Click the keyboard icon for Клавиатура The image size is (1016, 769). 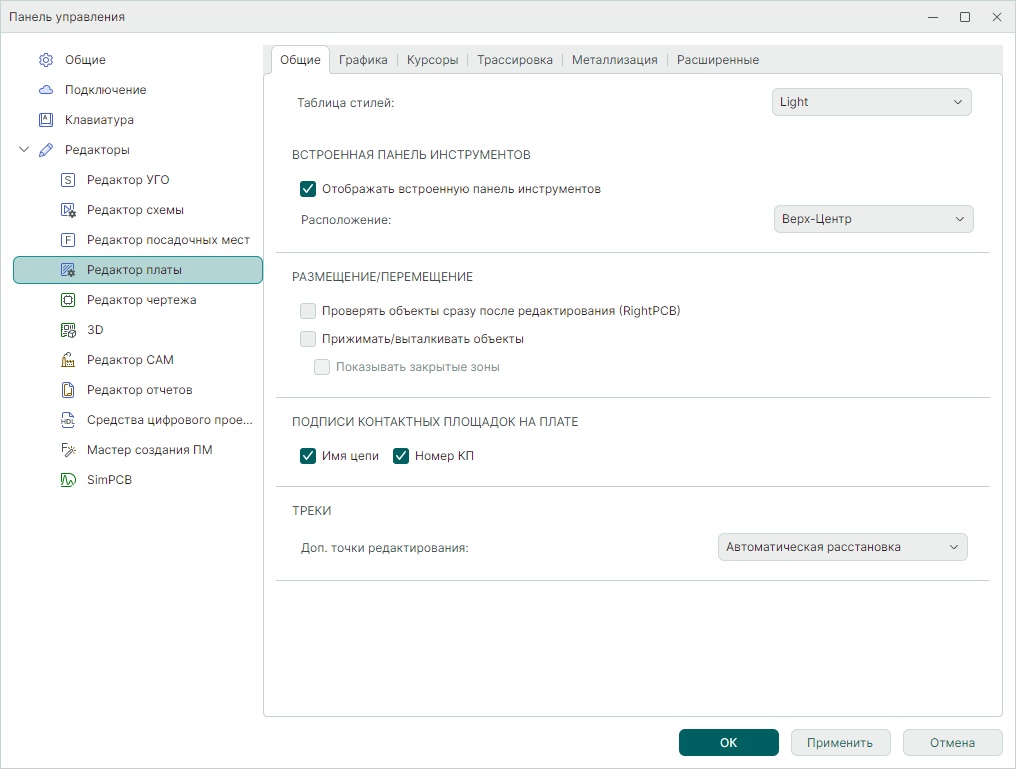pyautogui.click(x=45, y=120)
